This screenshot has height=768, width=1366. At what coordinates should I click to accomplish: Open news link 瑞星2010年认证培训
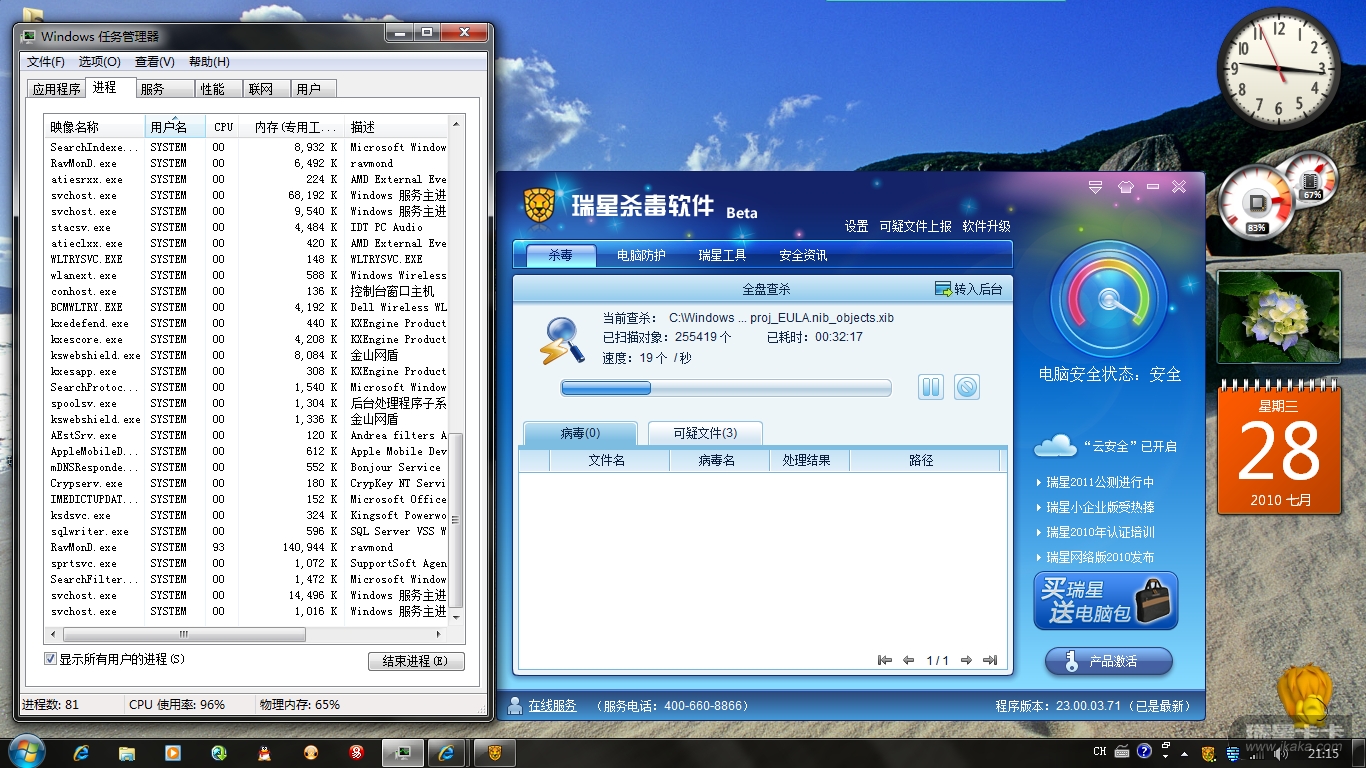1100,532
